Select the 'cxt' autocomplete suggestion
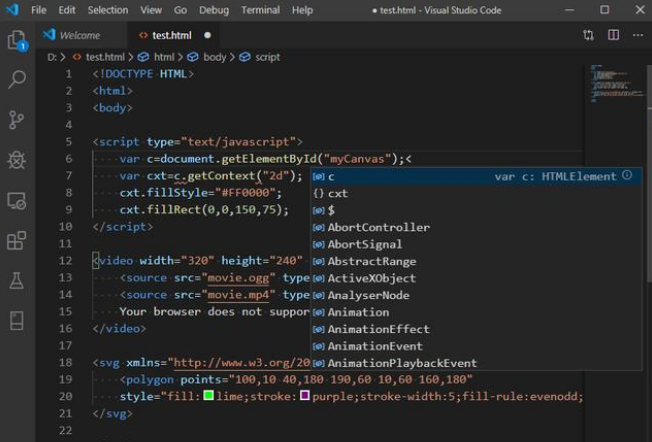This screenshot has width=652, height=442. pyautogui.click(x=338, y=193)
